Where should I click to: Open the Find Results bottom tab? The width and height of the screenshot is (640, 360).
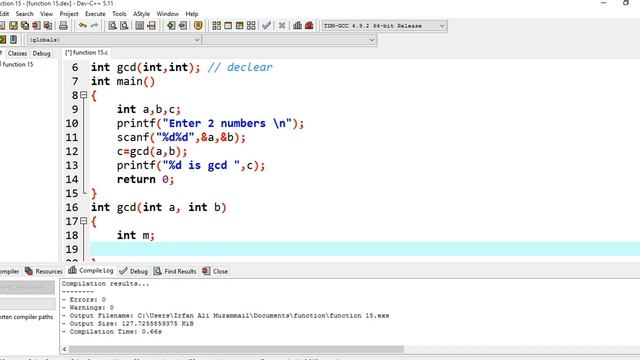(175, 271)
